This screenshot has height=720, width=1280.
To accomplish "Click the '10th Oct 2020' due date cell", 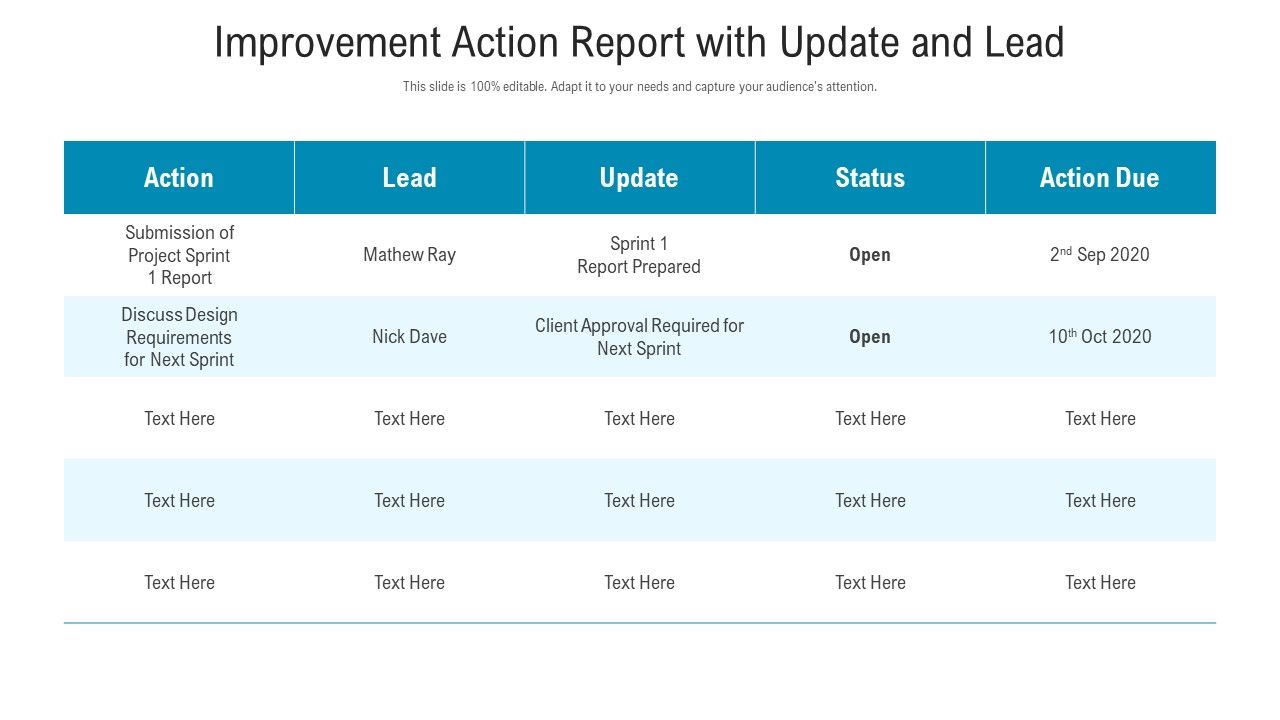I will (x=1100, y=337).
